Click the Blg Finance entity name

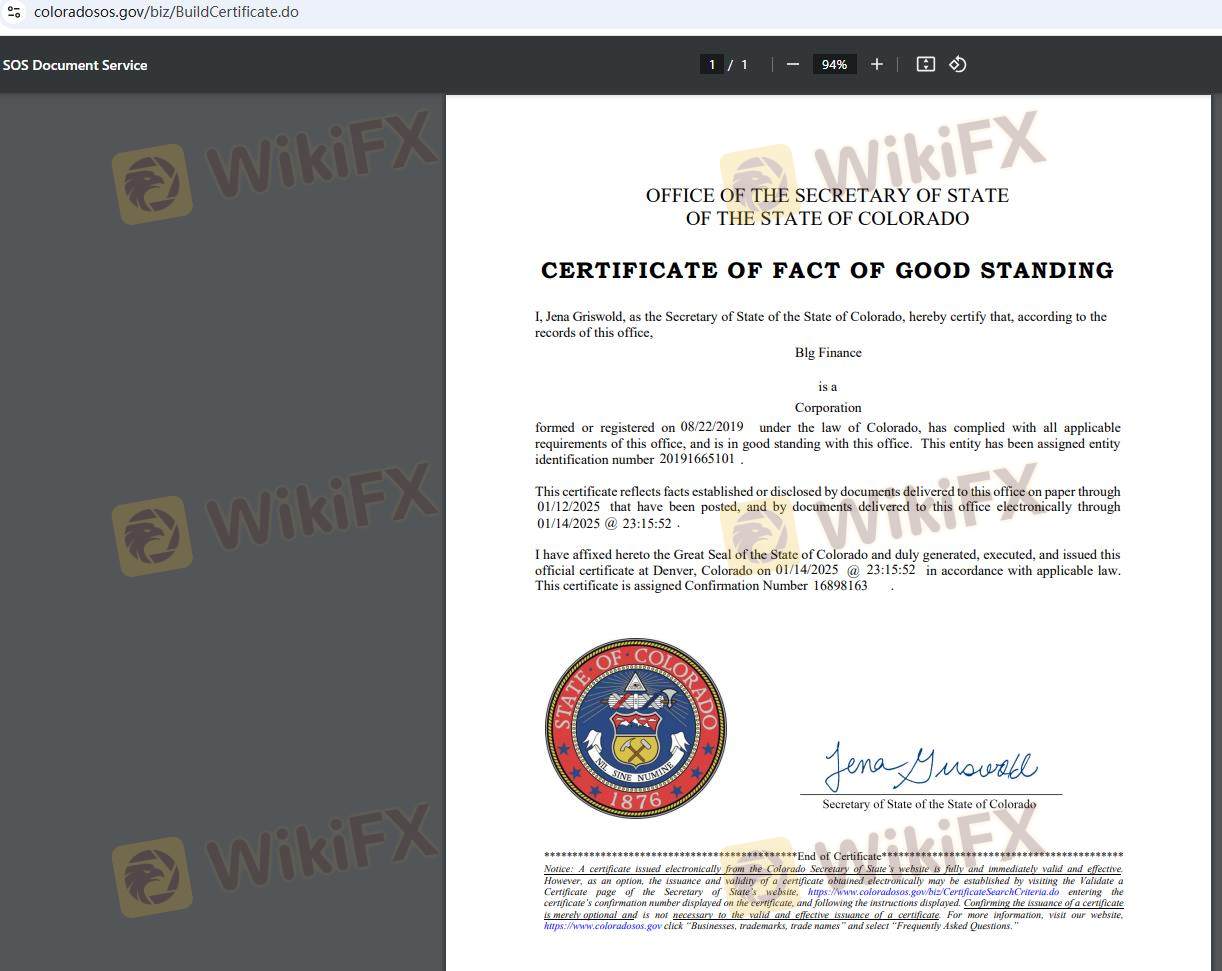(828, 352)
